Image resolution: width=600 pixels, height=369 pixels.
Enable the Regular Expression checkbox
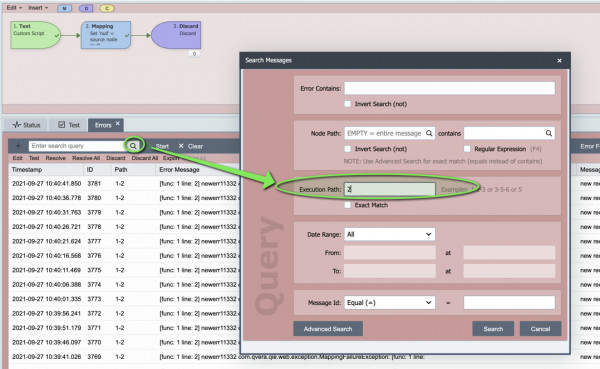[x=467, y=149]
